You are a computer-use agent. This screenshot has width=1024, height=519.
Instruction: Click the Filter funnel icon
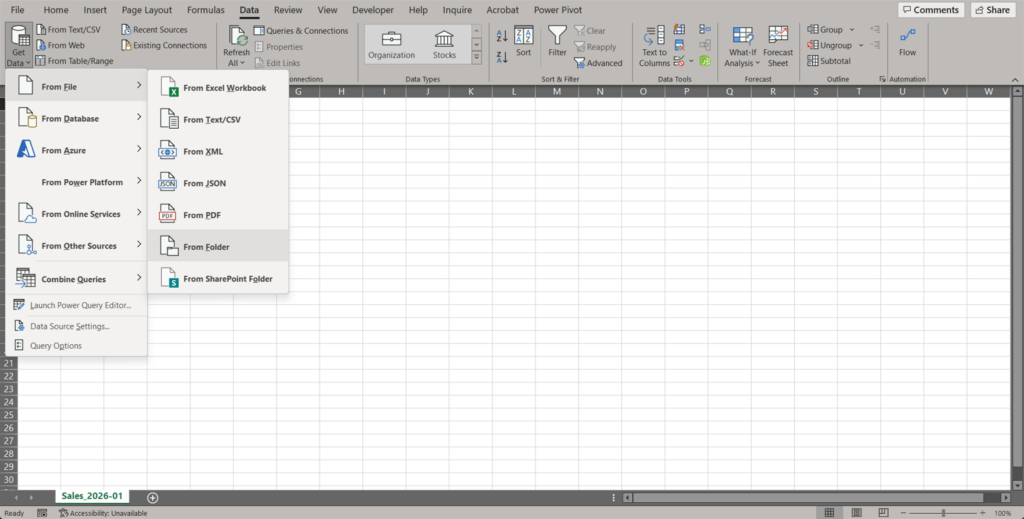[557, 37]
